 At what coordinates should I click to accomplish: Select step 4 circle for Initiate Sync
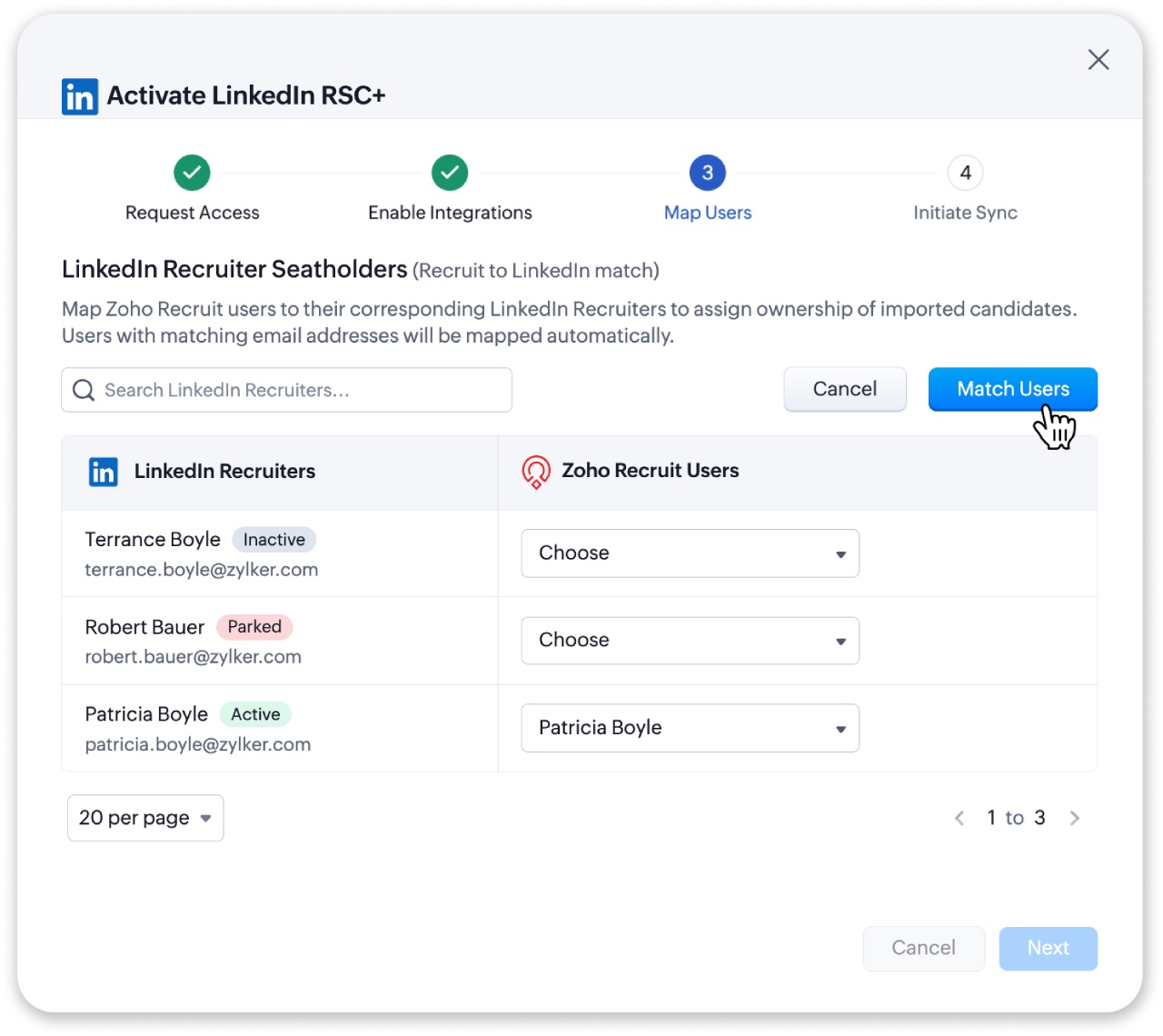(x=966, y=173)
